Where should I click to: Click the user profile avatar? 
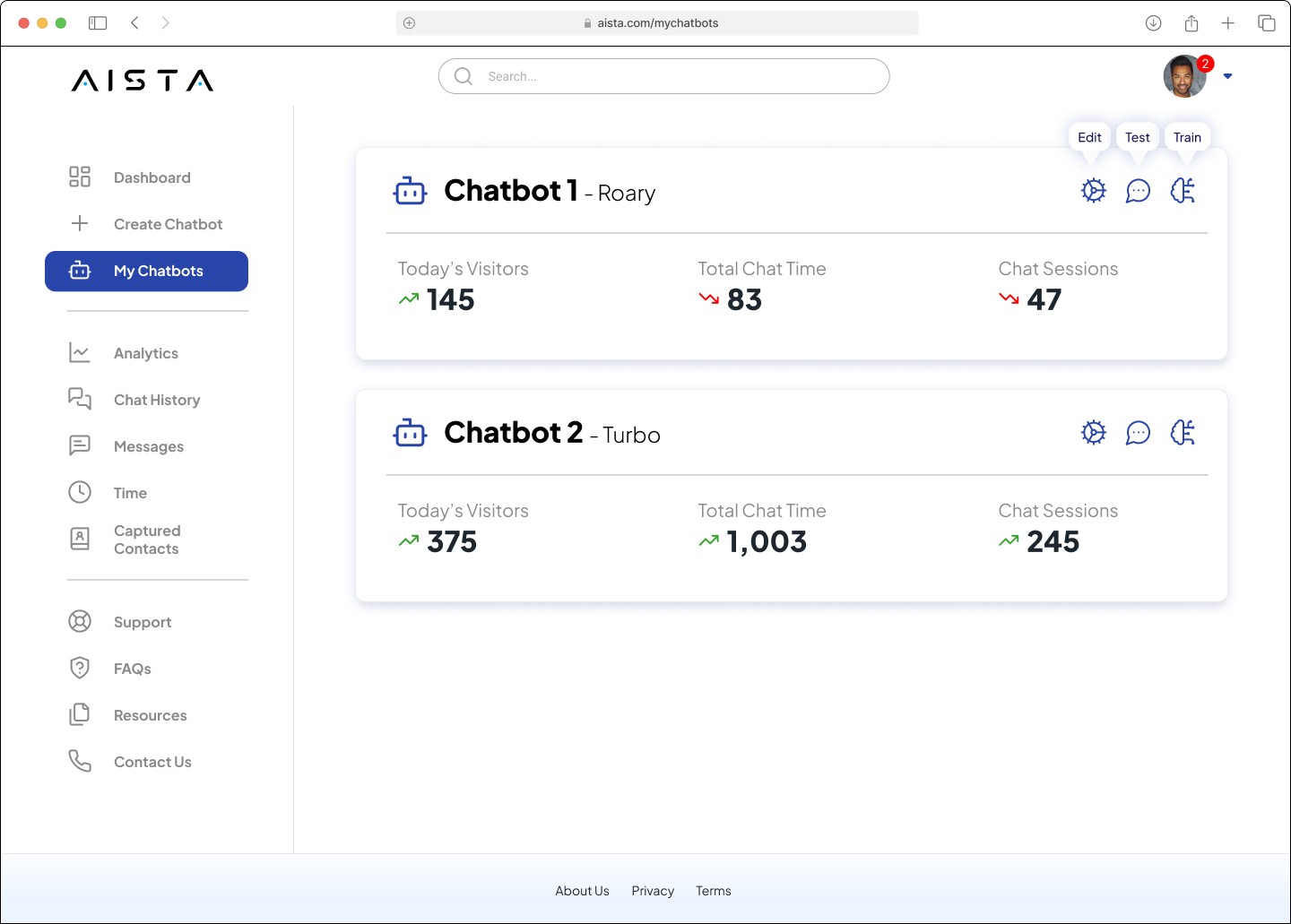pos(1184,76)
